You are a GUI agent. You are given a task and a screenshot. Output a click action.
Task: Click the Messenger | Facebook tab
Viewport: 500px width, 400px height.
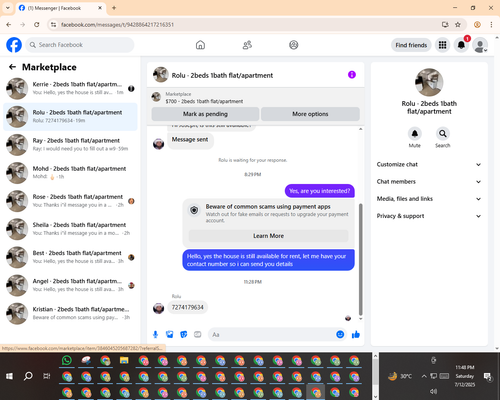pos(61,8)
